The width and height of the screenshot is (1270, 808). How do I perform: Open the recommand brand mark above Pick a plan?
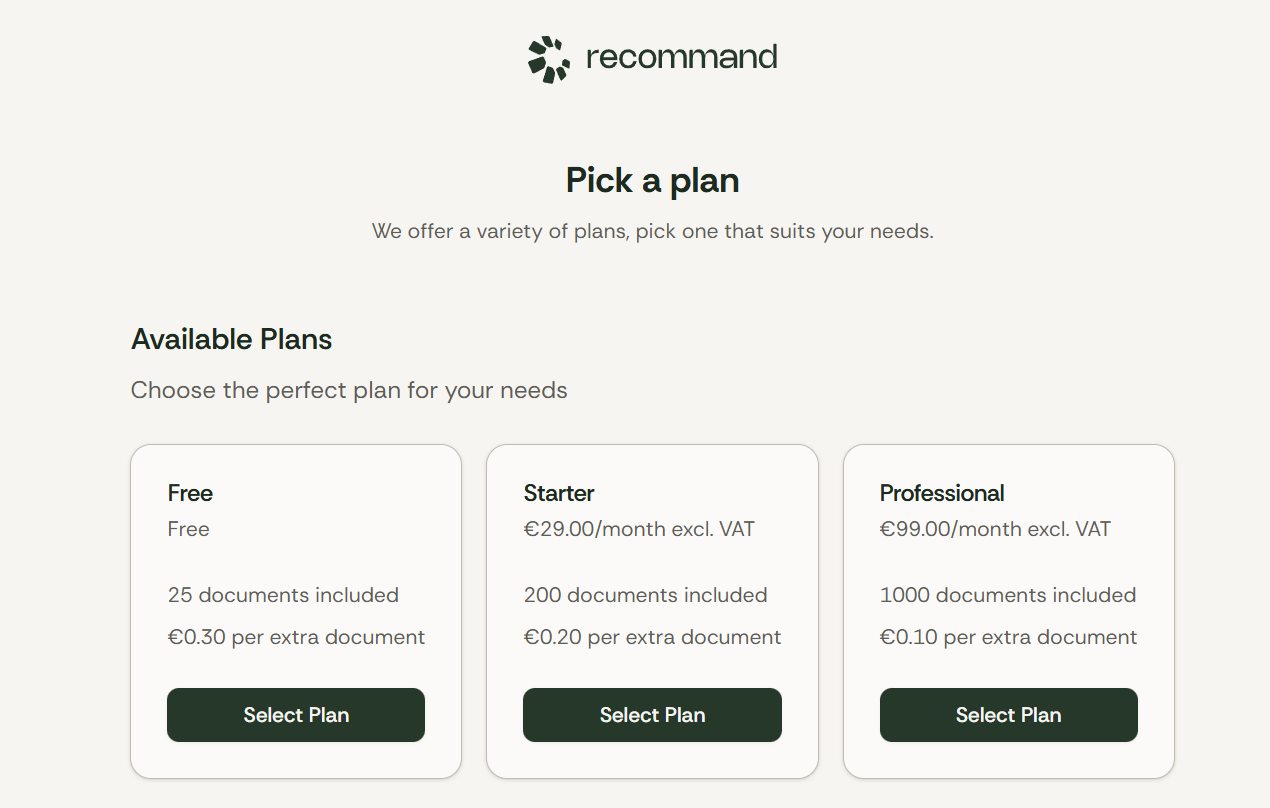coord(548,57)
